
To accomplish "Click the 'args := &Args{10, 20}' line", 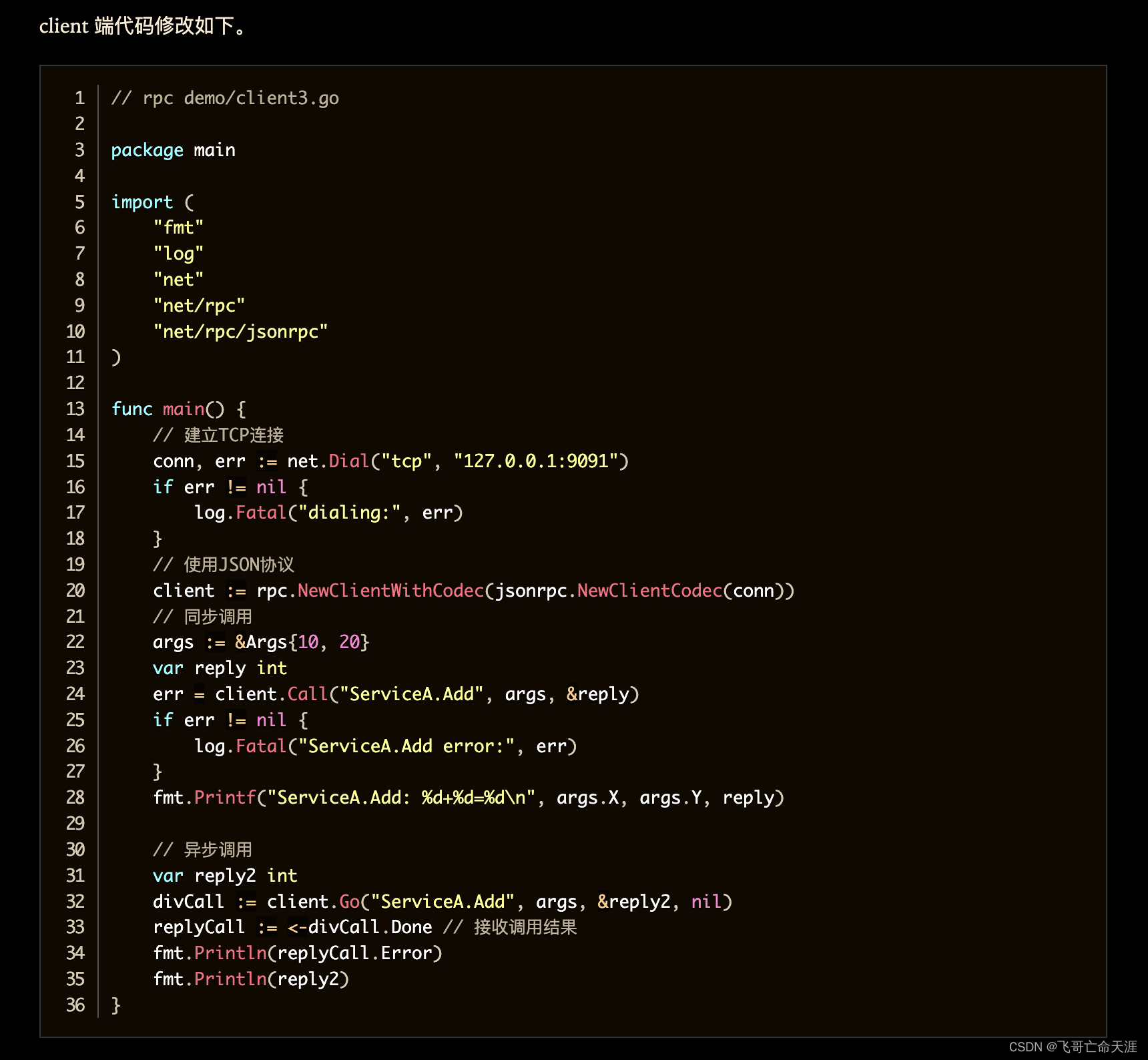I will point(261,642).
